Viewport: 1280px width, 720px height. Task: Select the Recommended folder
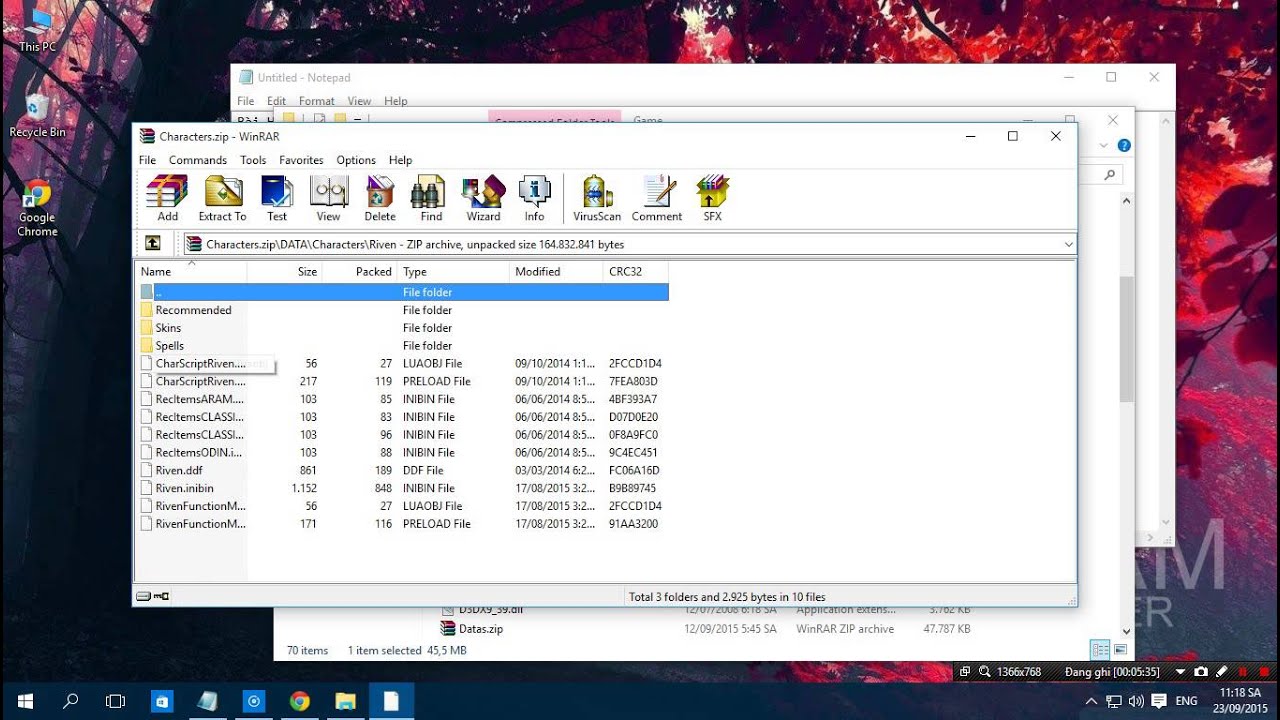402,310
